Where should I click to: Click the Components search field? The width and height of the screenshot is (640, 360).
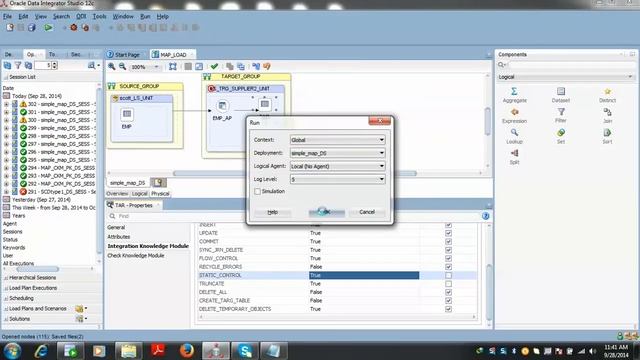pos(571,65)
